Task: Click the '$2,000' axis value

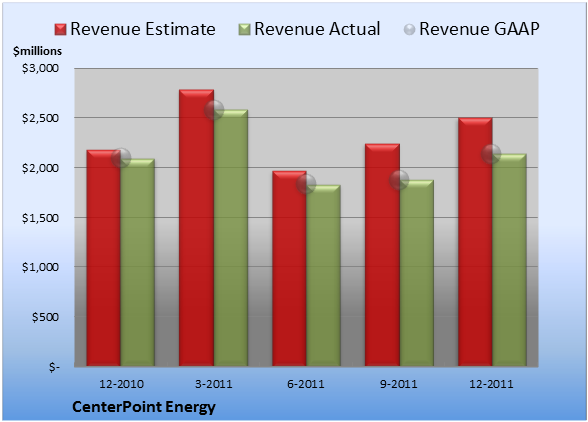Action: 40,168
